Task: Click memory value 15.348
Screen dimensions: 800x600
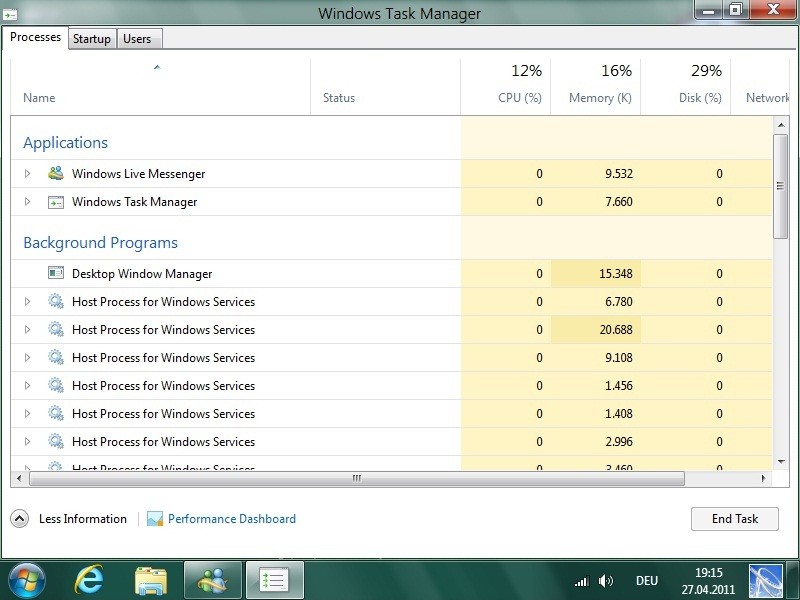Action: coord(616,274)
